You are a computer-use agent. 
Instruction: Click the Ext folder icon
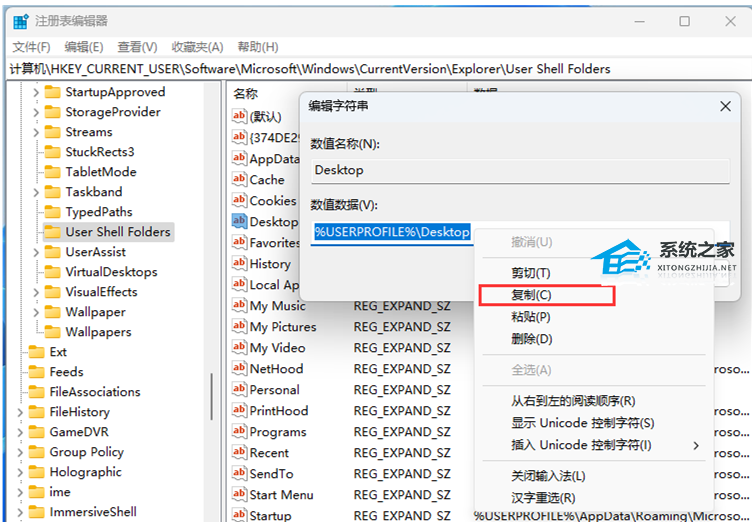[36, 352]
